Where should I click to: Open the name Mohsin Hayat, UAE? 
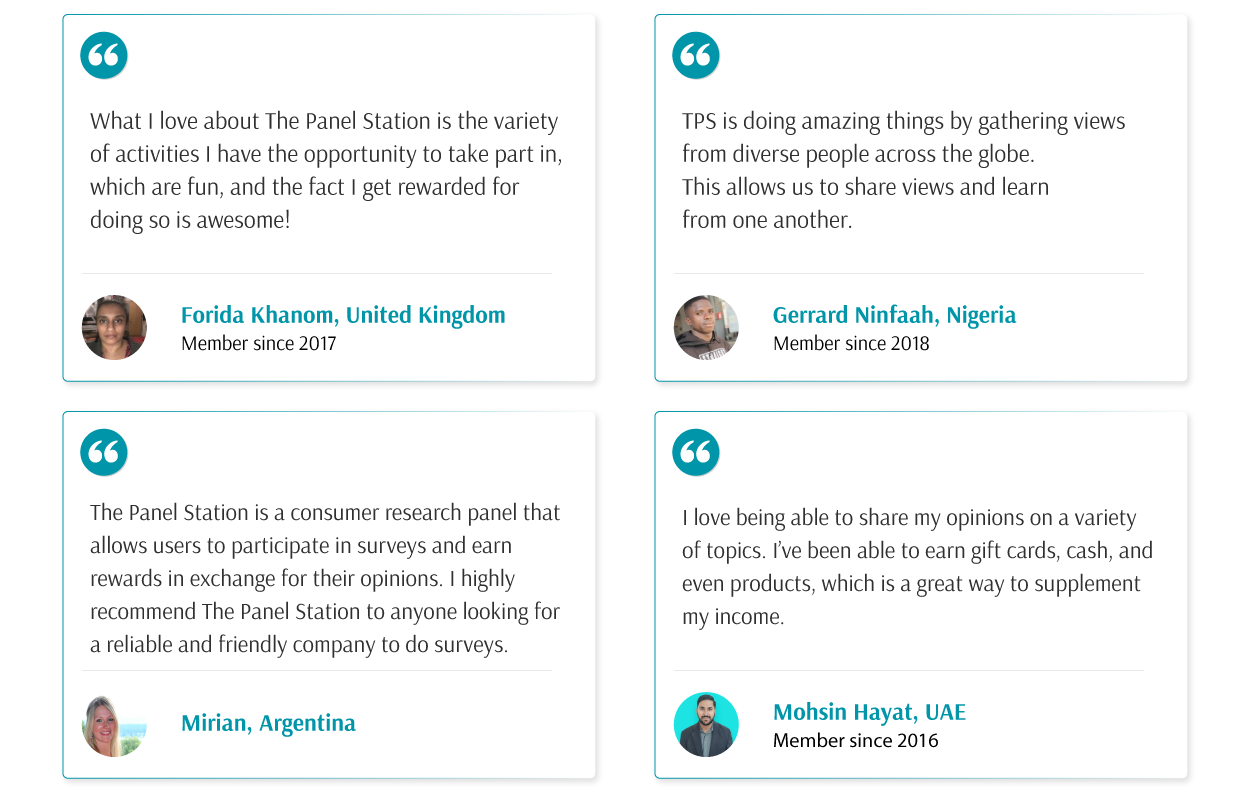coord(869,712)
